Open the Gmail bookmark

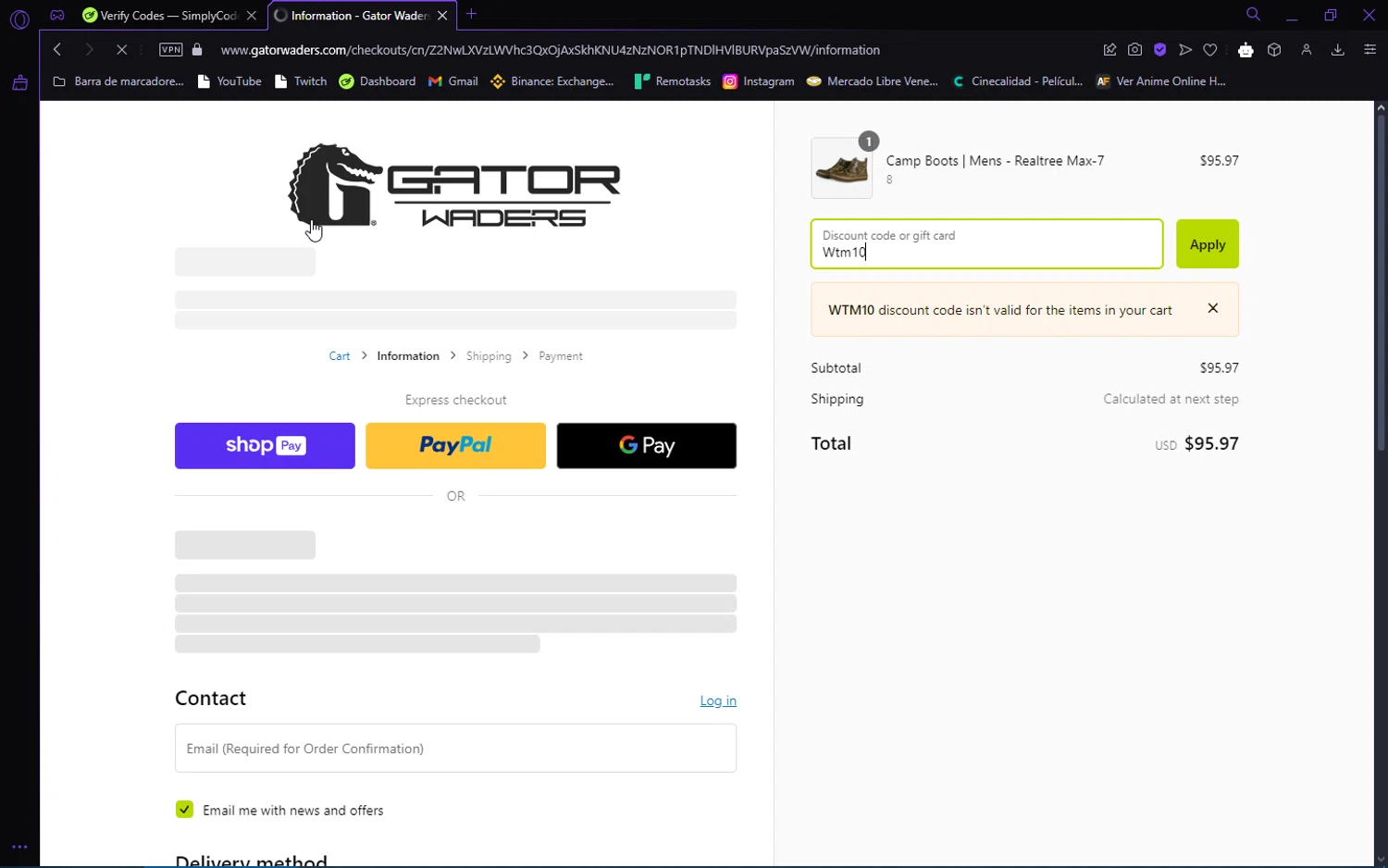point(452,81)
